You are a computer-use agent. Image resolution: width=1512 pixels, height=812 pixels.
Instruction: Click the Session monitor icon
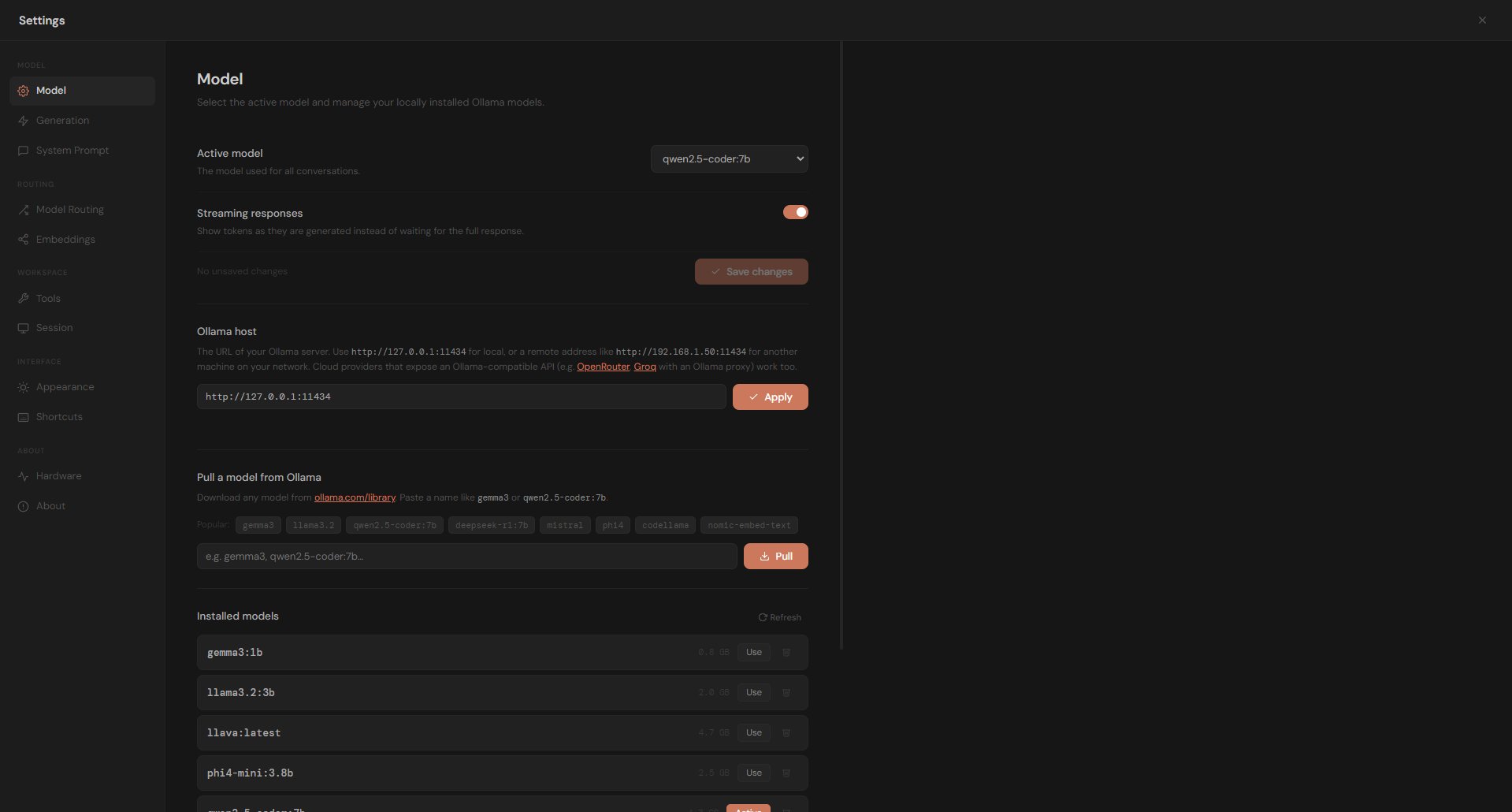click(x=23, y=328)
